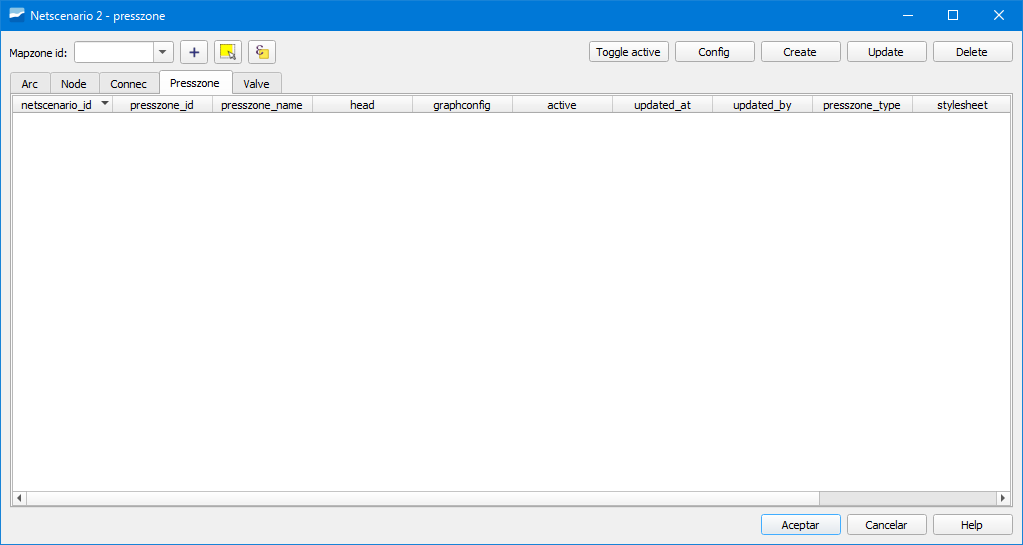The height and width of the screenshot is (545, 1023).
Task: Click the presszone_id column header
Action: point(162,104)
